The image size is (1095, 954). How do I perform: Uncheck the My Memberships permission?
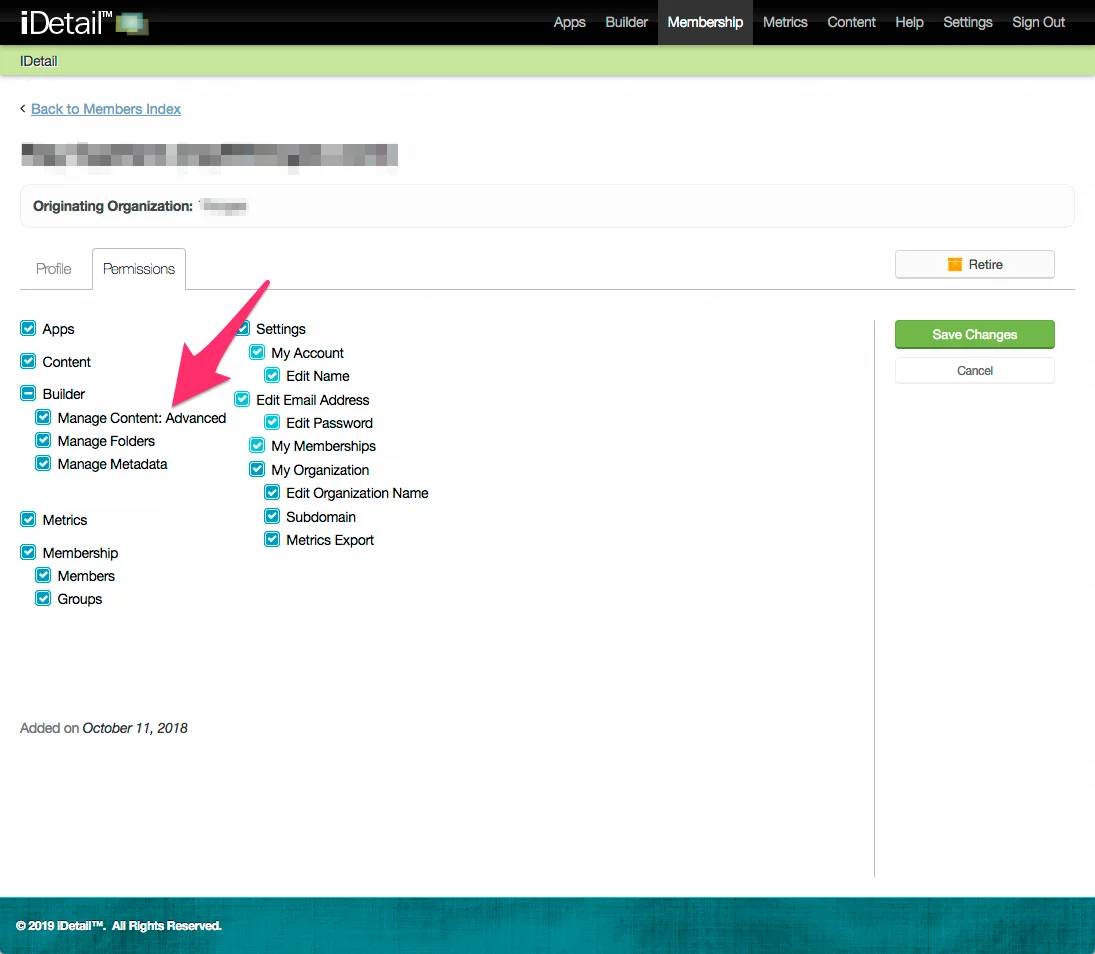257,446
